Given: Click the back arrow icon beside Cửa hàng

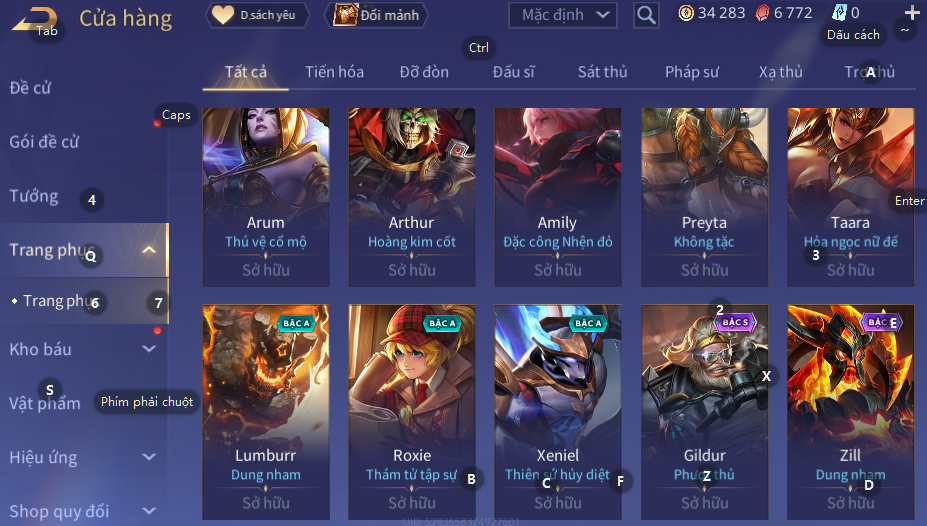Looking at the screenshot, I should coord(34,20).
